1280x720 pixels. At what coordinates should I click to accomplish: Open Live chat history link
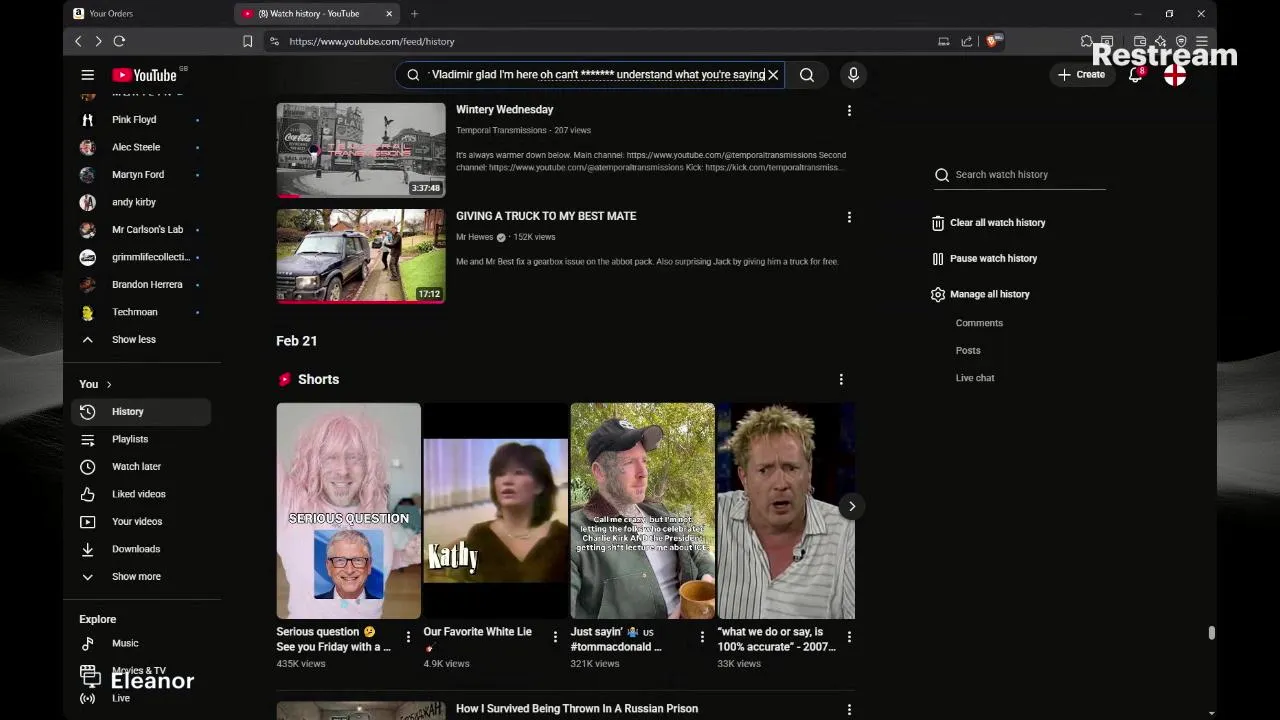975,378
